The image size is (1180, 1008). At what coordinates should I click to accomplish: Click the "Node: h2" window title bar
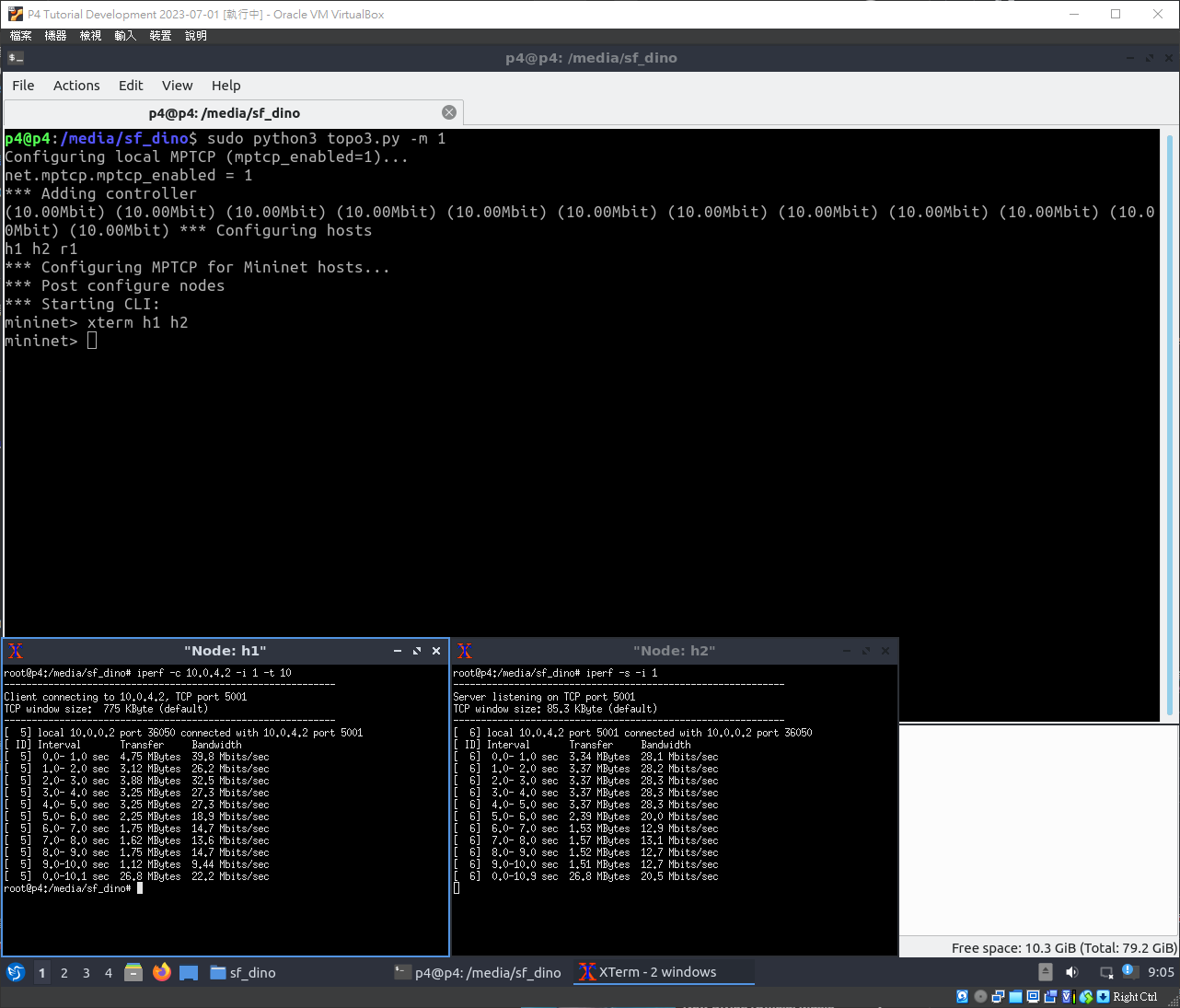[675, 651]
